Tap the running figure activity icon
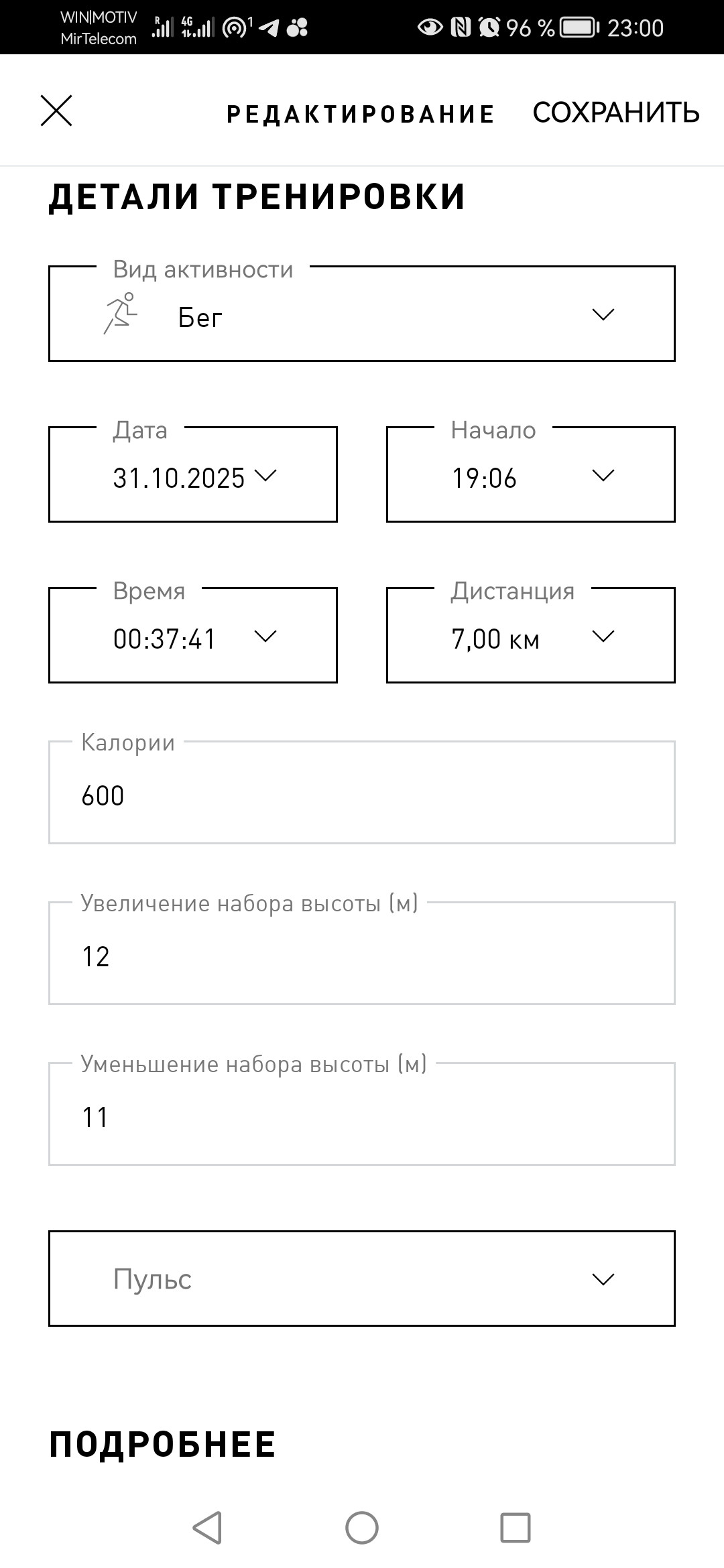Image resolution: width=724 pixels, height=1568 pixels. point(120,313)
